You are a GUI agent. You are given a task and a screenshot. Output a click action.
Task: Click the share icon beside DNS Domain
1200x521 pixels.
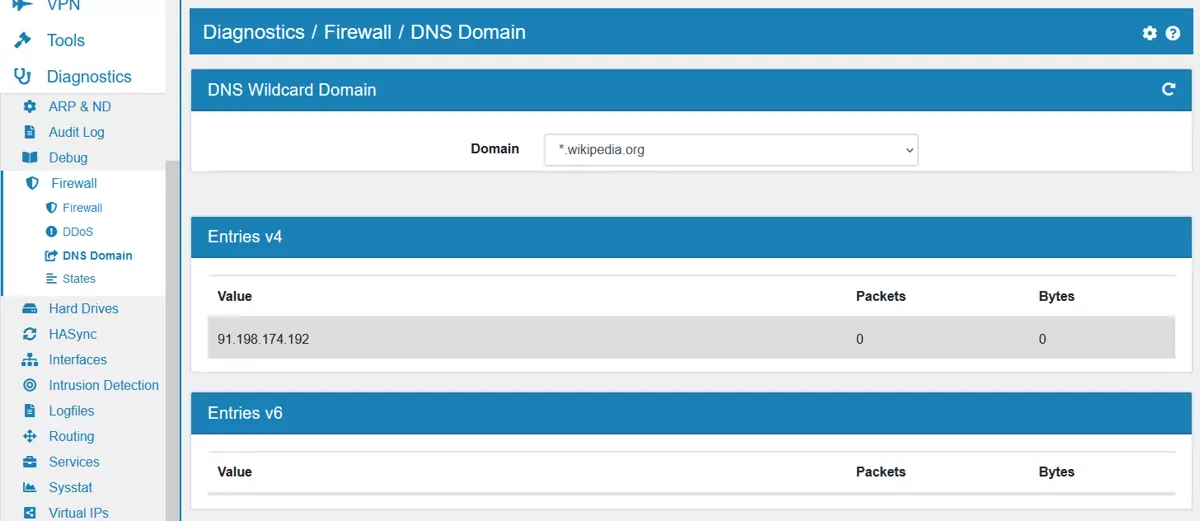[52, 256]
